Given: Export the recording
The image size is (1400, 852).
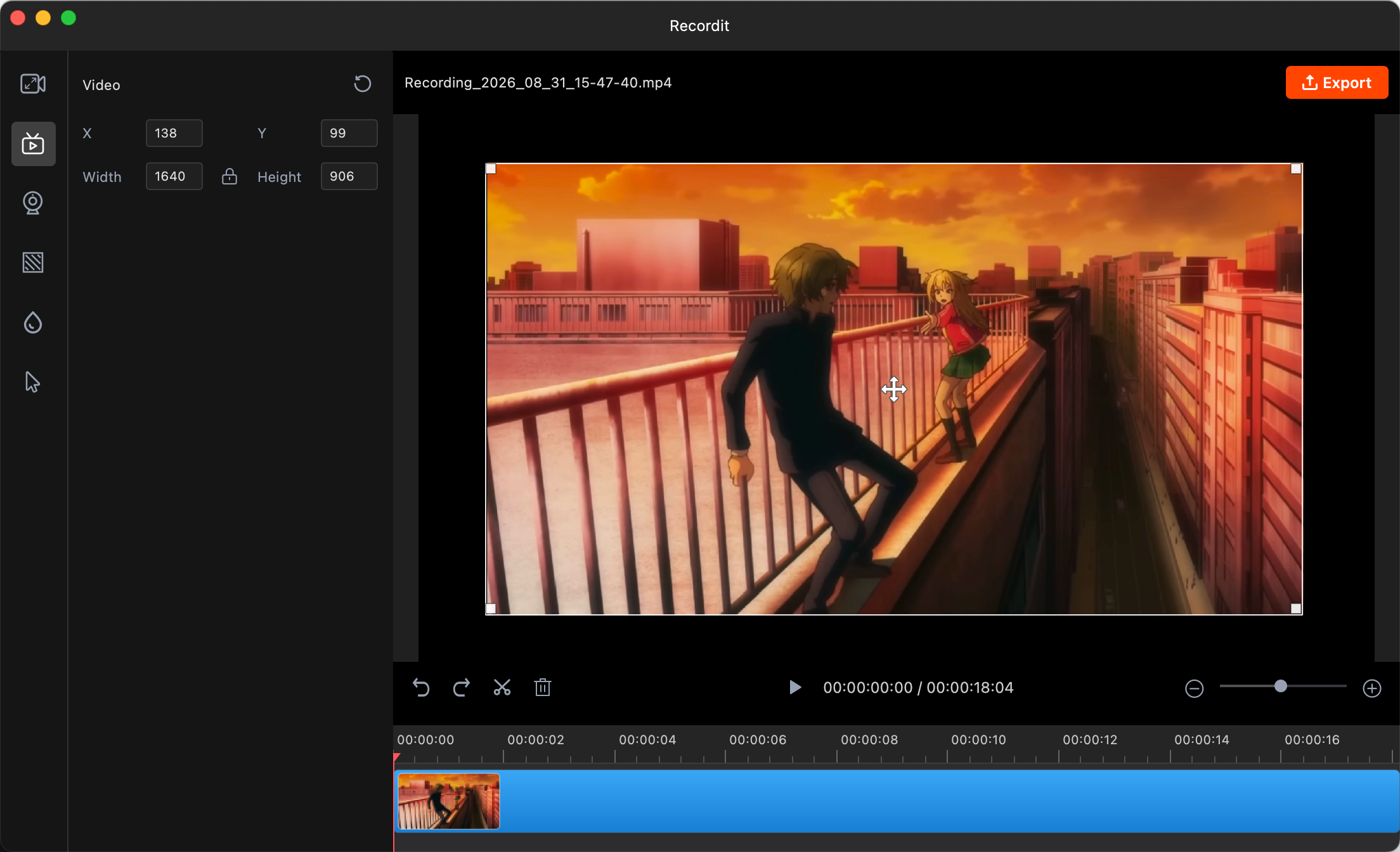Looking at the screenshot, I should (x=1337, y=82).
